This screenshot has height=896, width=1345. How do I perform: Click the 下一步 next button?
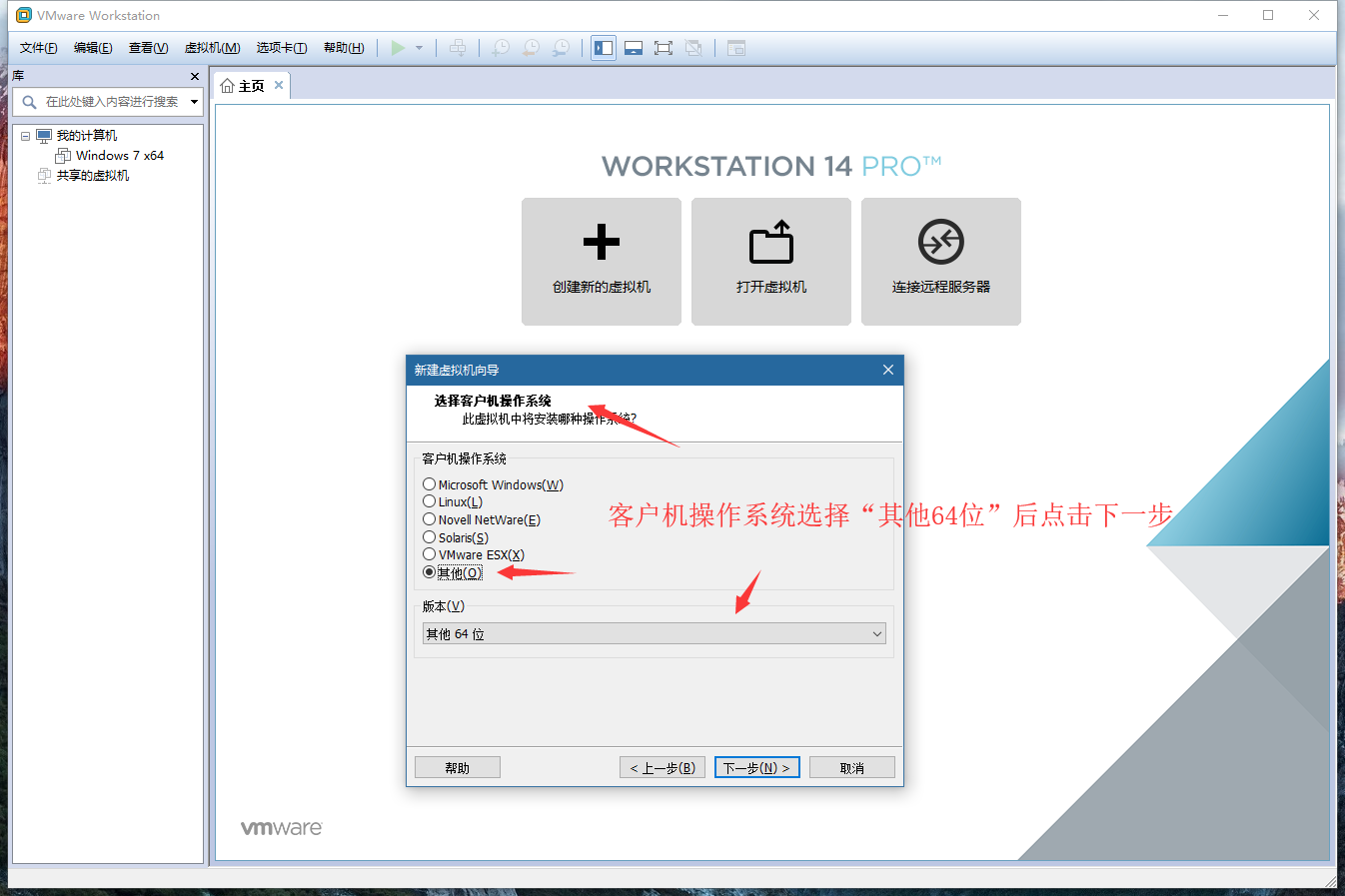pos(756,766)
